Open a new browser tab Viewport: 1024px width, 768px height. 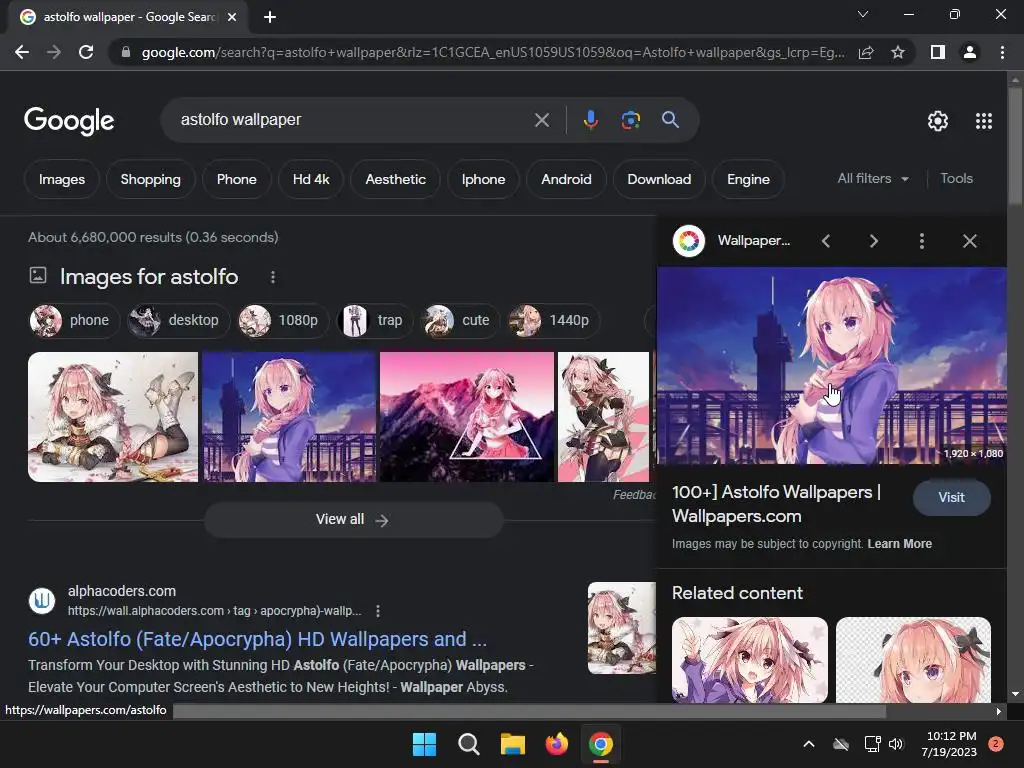point(270,17)
